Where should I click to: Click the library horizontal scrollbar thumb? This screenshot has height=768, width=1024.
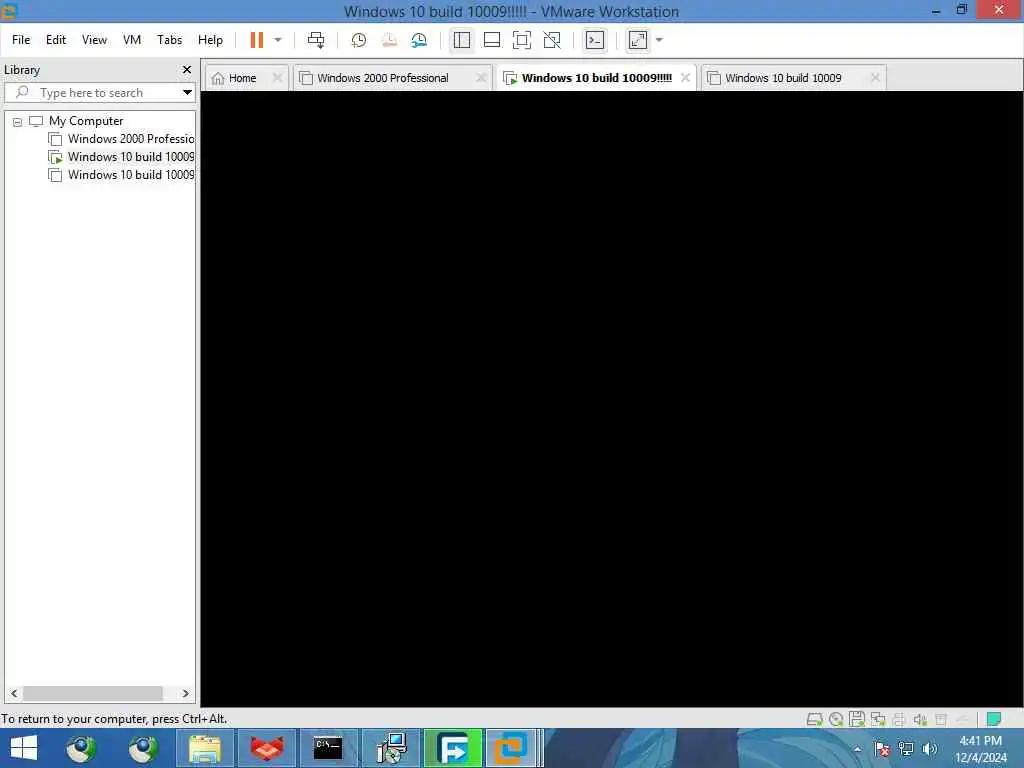pyautogui.click(x=93, y=694)
